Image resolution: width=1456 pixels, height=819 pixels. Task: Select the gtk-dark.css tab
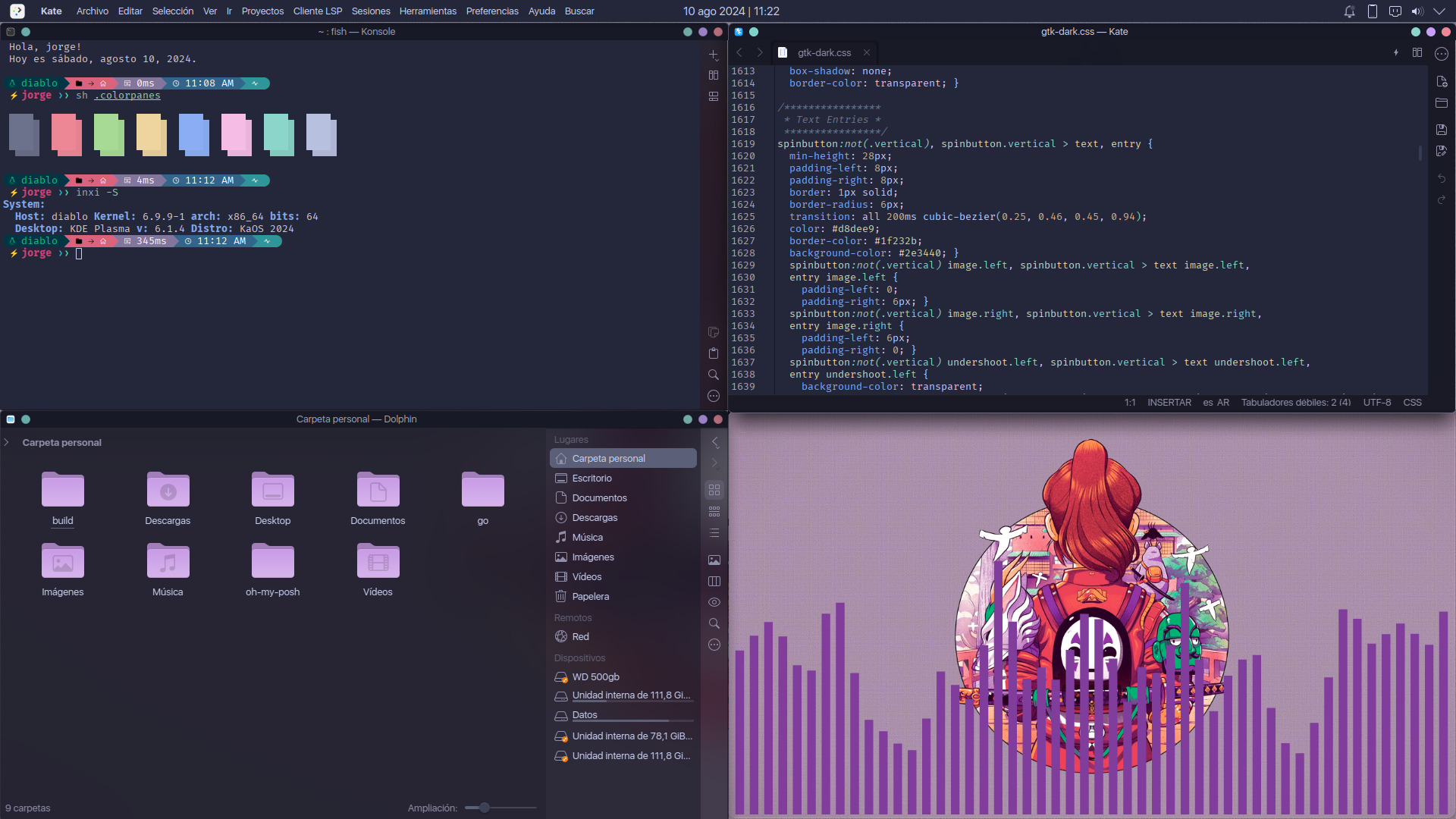click(824, 53)
